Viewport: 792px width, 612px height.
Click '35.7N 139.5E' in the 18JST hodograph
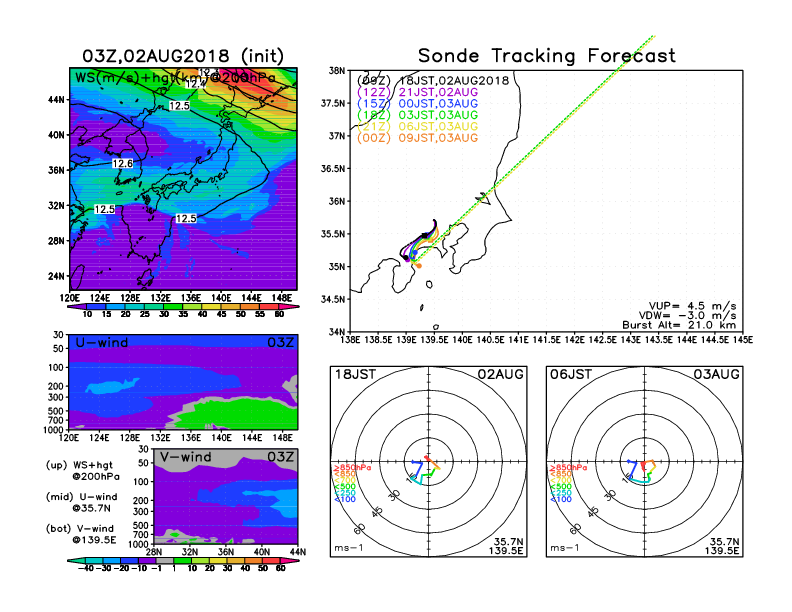pyautogui.click(x=506, y=546)
